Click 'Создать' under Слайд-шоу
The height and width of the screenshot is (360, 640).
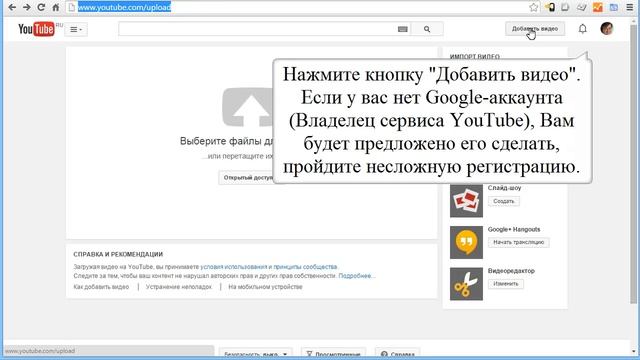point(504,201)
